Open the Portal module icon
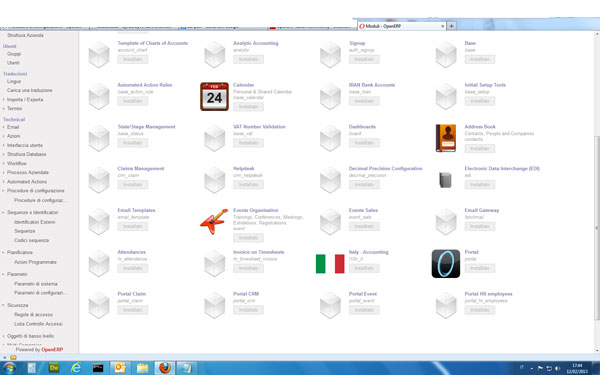This screenshot has width=600, height=375. 446,264
